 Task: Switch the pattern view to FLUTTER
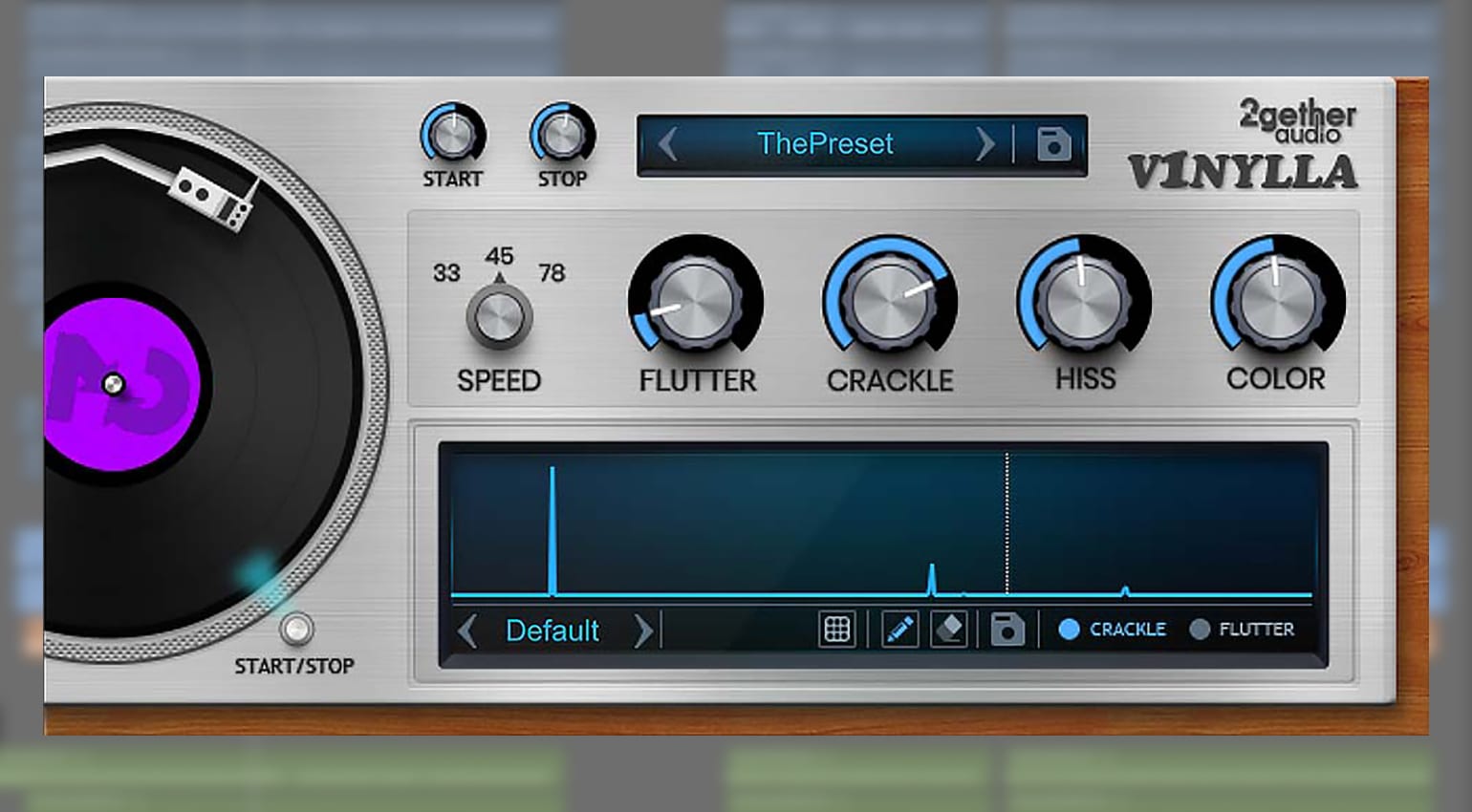point(1200,630)
